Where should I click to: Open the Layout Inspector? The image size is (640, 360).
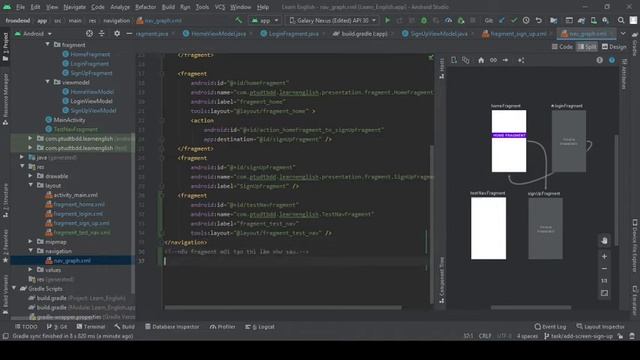click(x=600, y=327)
